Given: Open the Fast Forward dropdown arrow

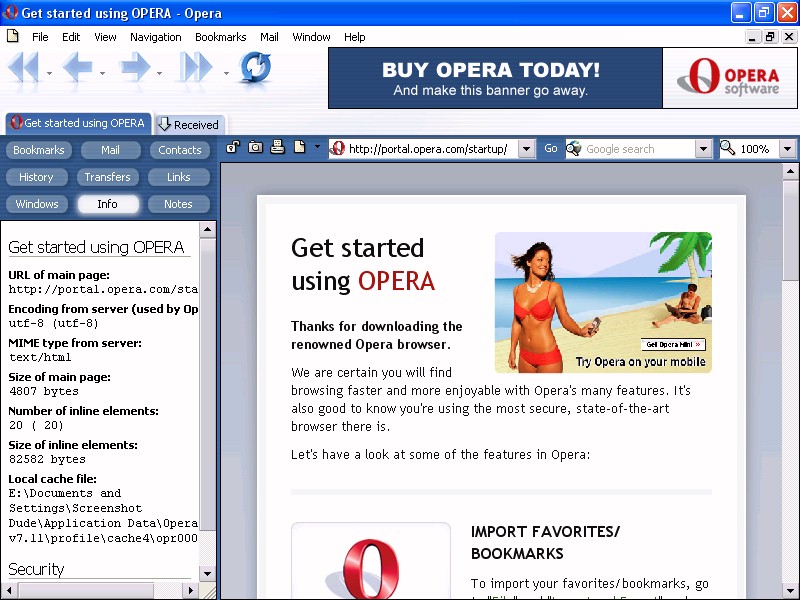Looking at the screenshot, I should tap(226, 73).
